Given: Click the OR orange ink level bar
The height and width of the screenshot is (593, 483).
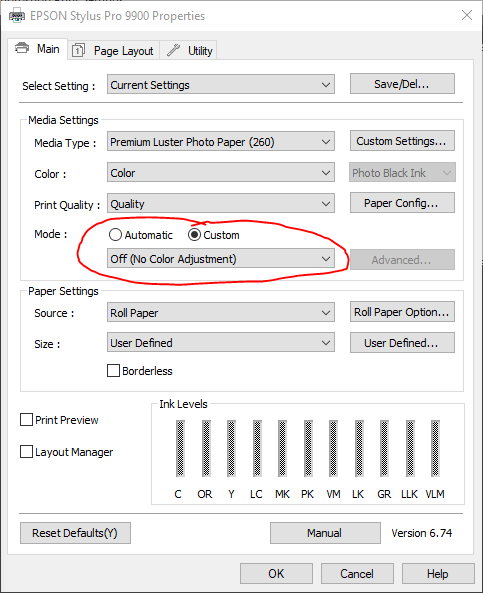Looking at the screenshot, I should [x=206, y=448].
